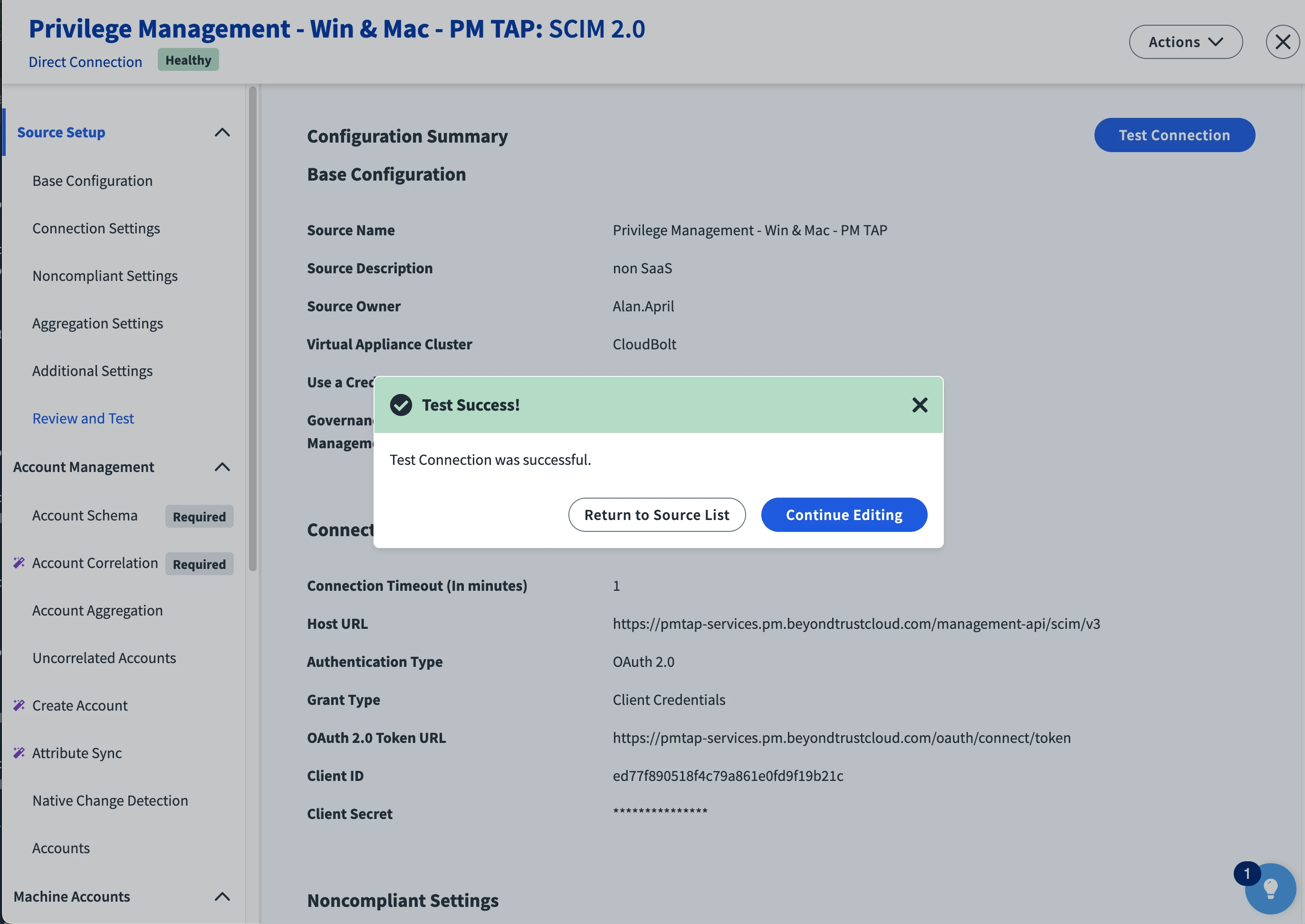Click the Noncompliant Settings section heading
This screenshot has height=924, width=1305.
(403, 901)
